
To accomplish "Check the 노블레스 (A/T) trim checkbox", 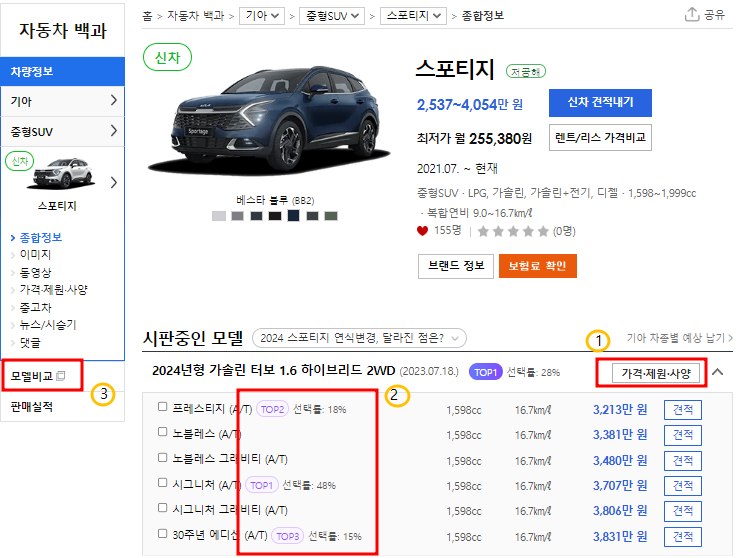I will [x=162, y=432].
